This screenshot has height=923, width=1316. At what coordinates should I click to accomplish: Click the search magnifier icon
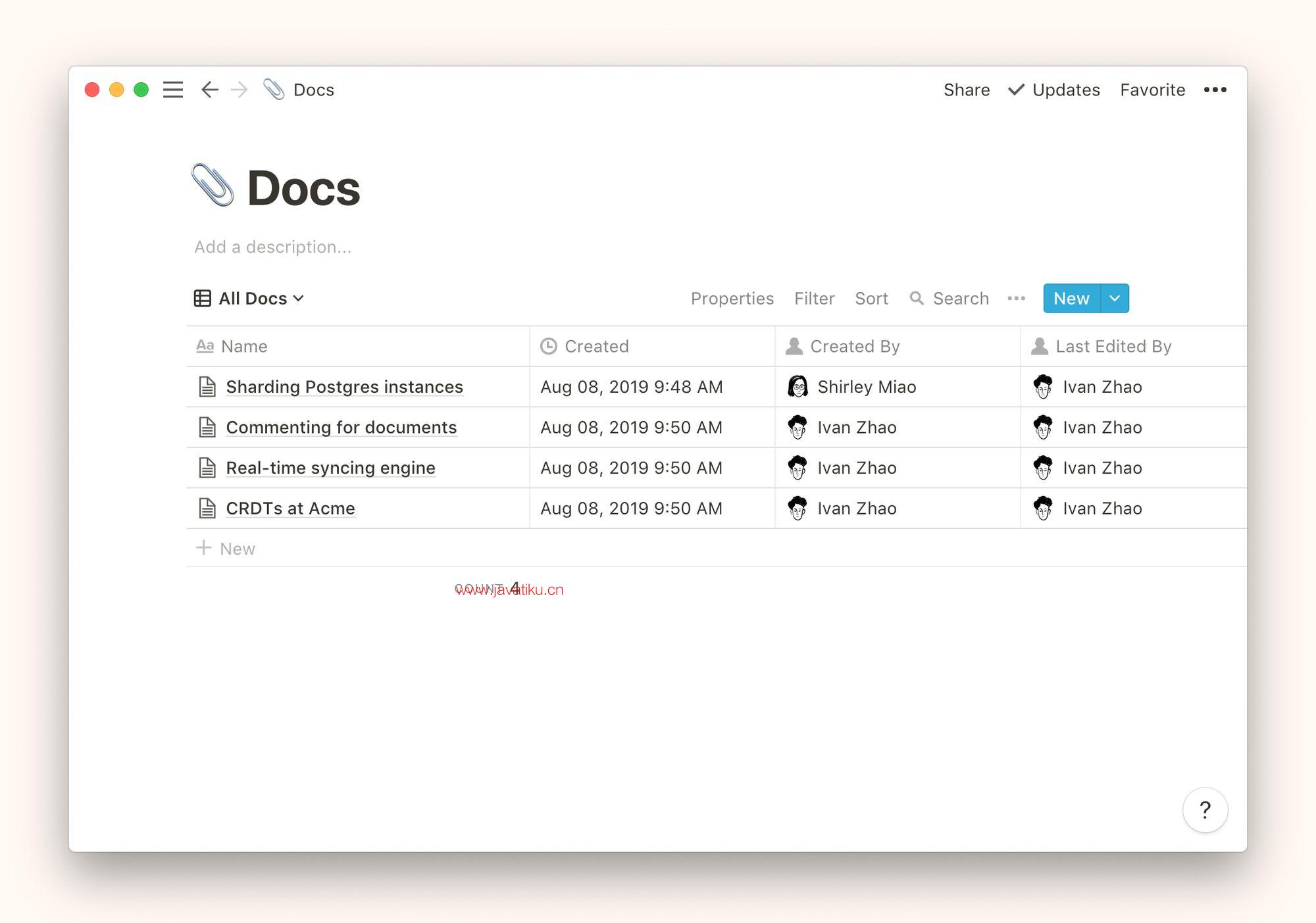(x=917, y=299)
